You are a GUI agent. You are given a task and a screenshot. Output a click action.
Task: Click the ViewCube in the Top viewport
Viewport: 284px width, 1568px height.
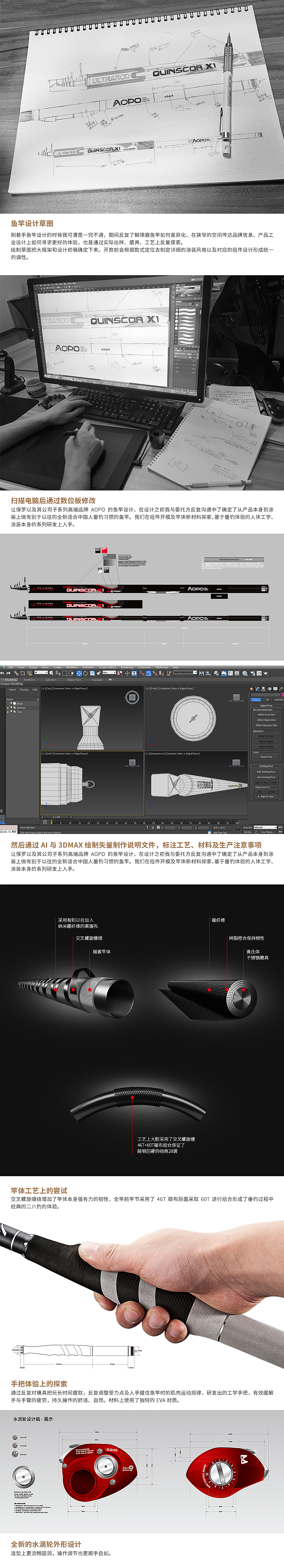[132, 697]
